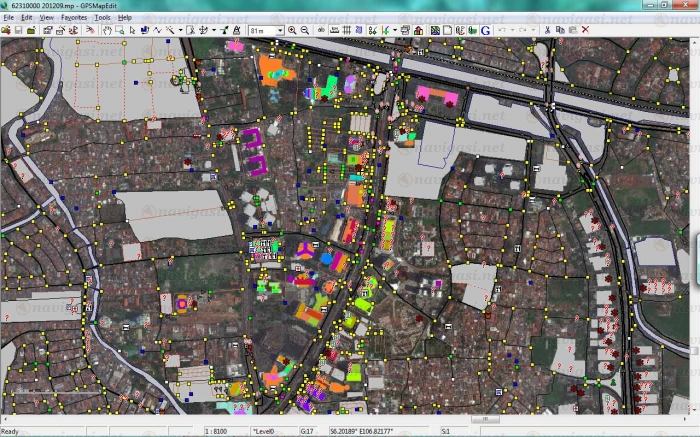Viewport: 700px width, 437px height.
Task: Click the Zoom out magnifier icon
Action: 304,30
